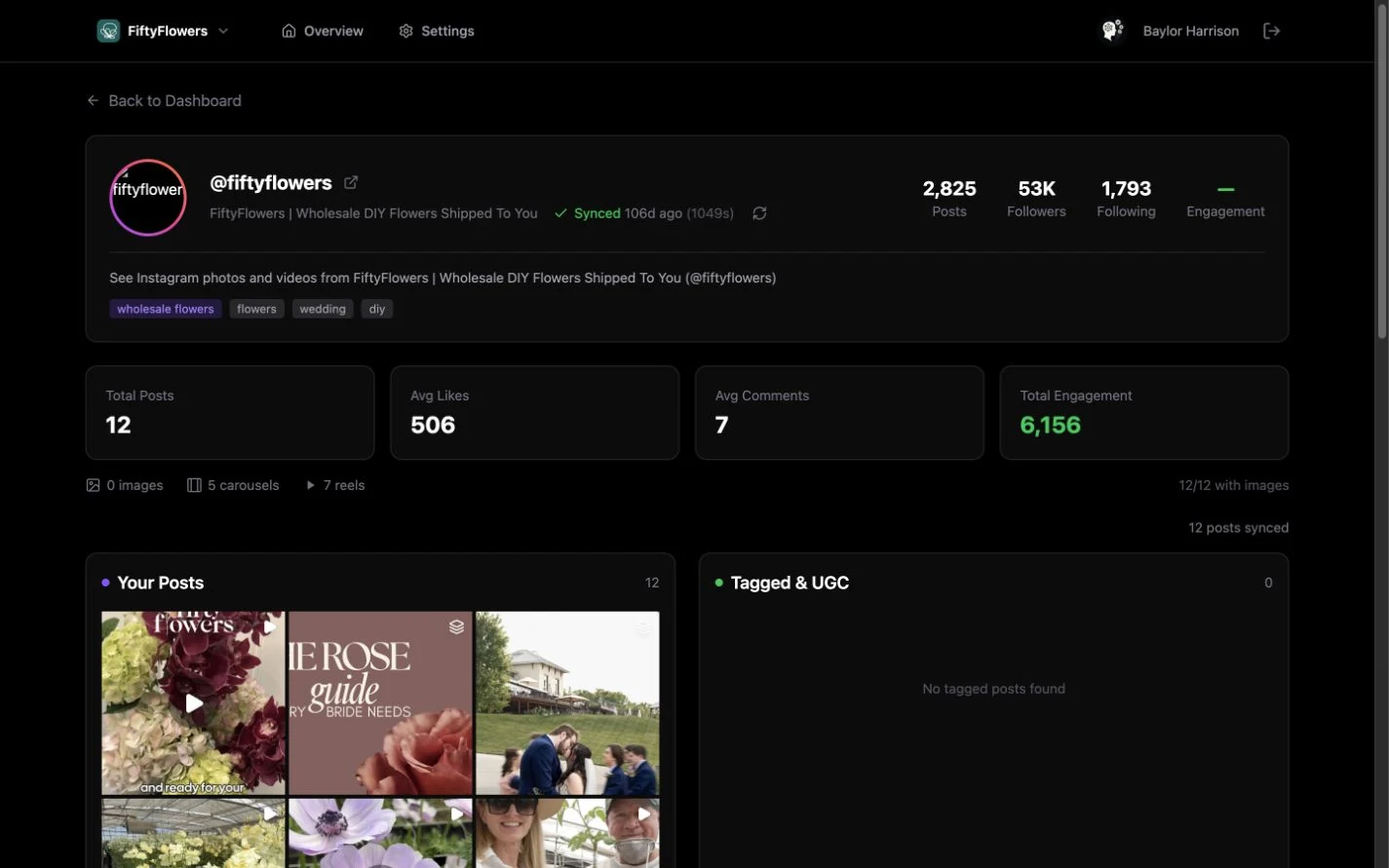Click the Overview home icon
The image size is (1389, 868).
(x=289, y=31)
